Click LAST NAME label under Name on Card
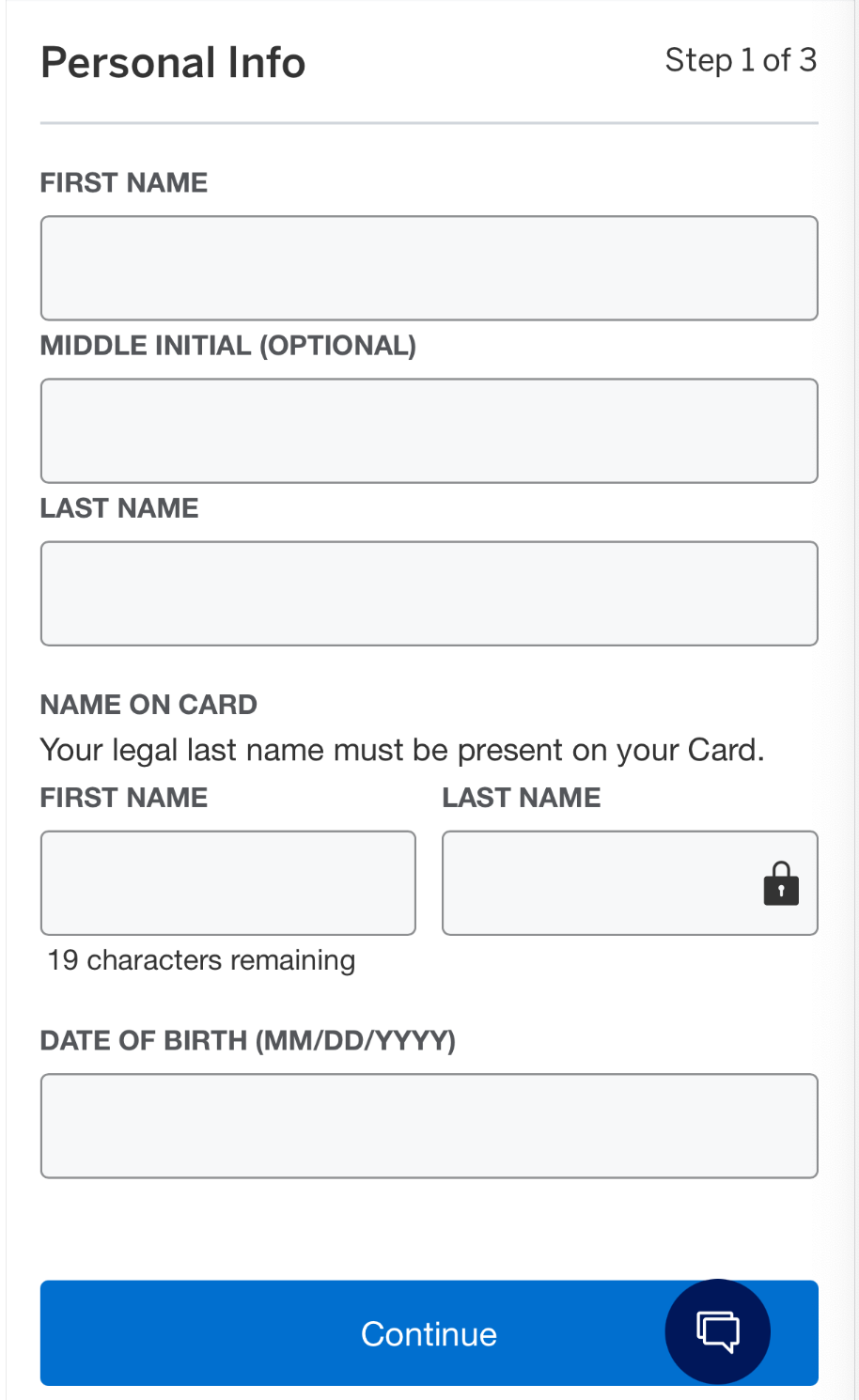This screenshot has height=1400, width=859. click(522, 798)
